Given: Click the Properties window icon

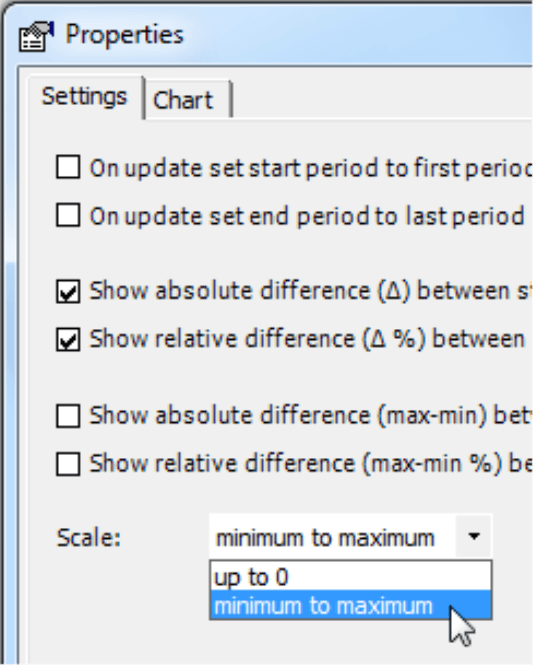Looking at the screenshot, I should pos(36,36).
